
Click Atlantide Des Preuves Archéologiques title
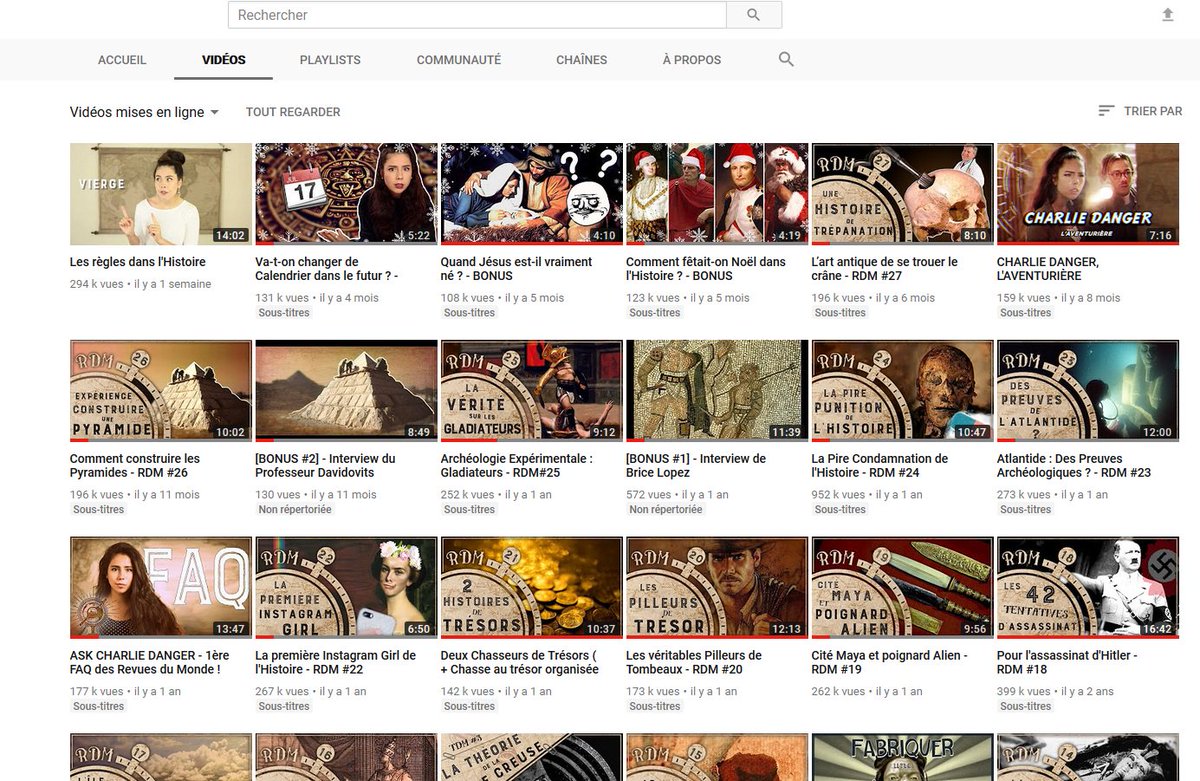point(1074,466)
